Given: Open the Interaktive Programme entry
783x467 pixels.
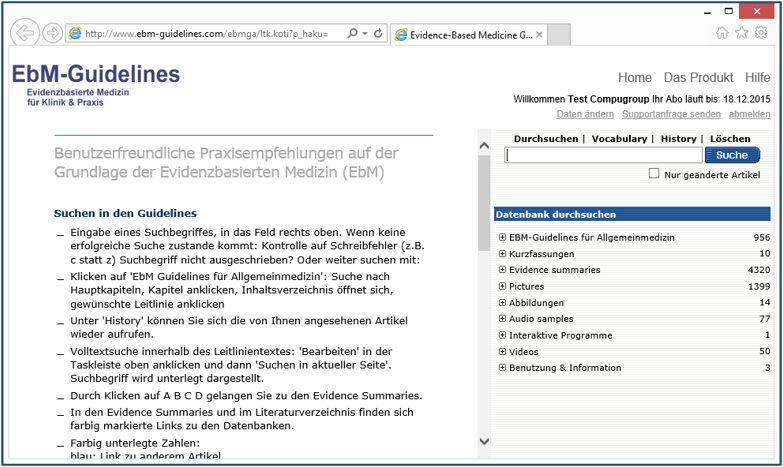Looking at the screenshot, I should [561, 336].
